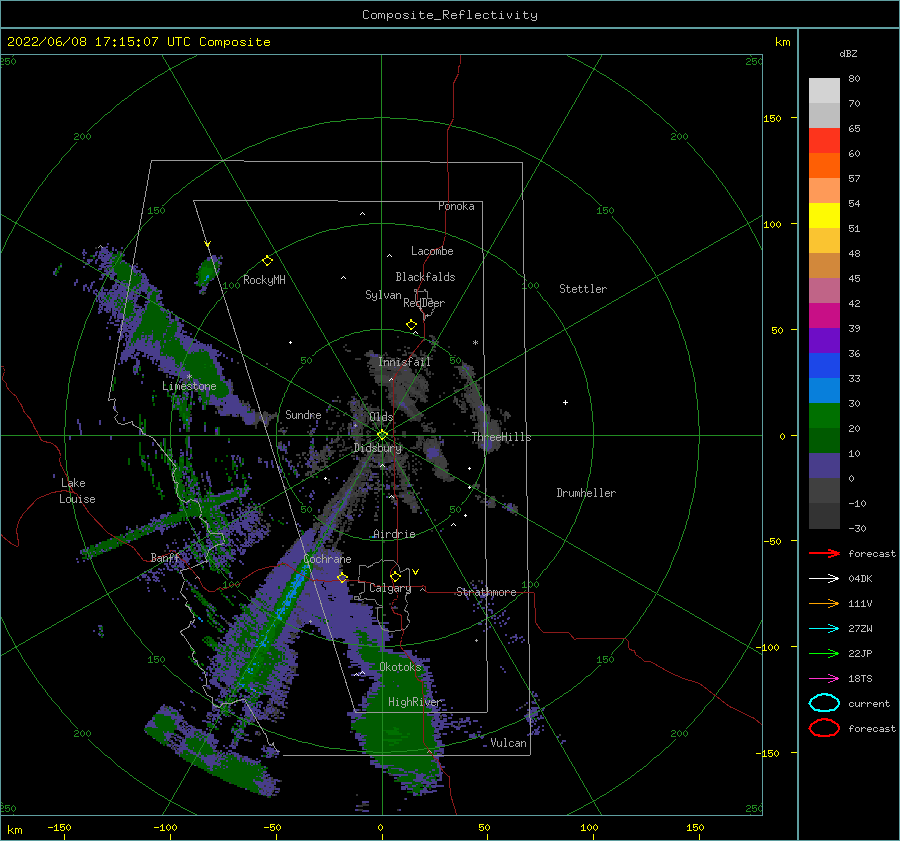Click the Innisfail city label
Screen dimensions: 900x841
[x=404, y=362]
